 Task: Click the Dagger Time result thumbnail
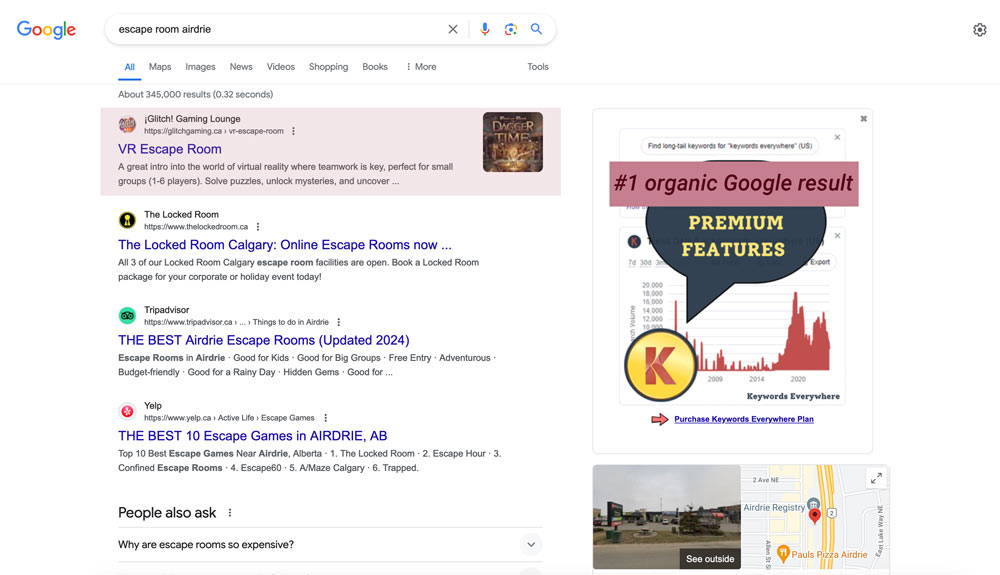513,142
